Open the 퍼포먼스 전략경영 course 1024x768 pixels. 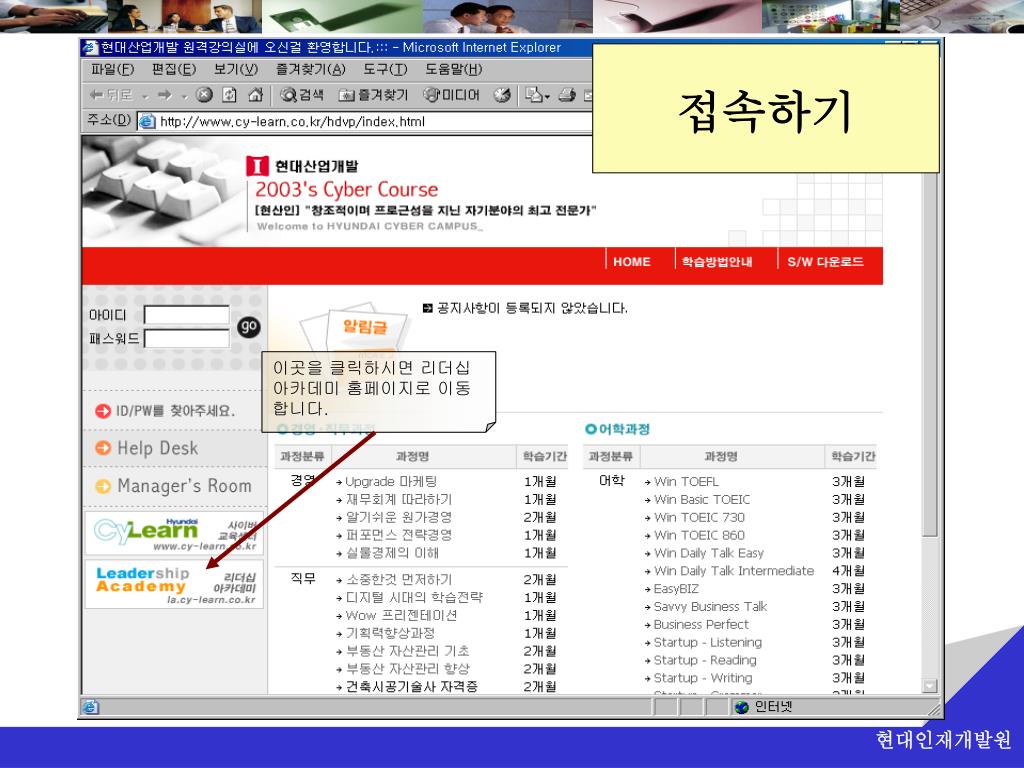pyautogui.click(x=398, y=535)
